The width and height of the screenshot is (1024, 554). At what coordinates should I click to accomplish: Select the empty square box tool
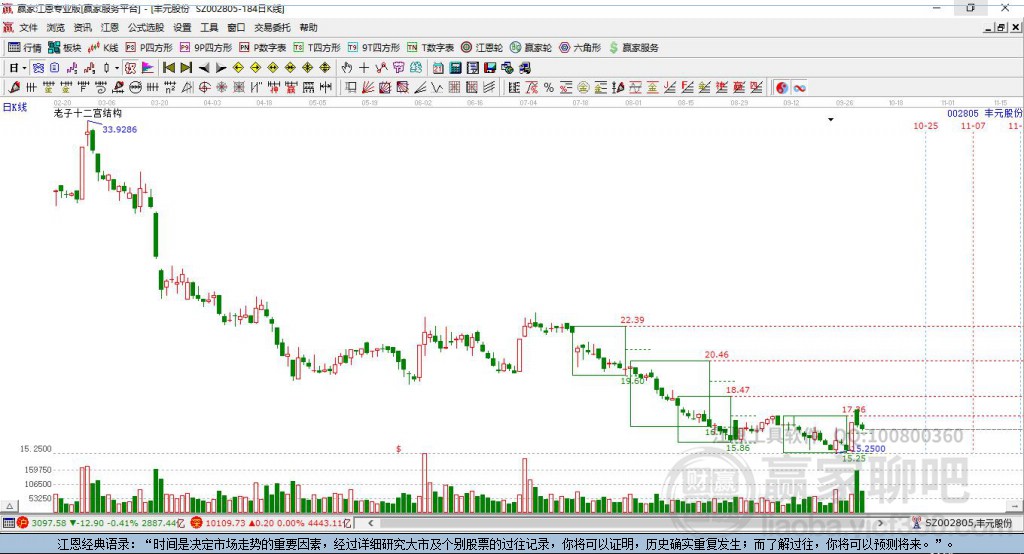[x=350, y=87]
